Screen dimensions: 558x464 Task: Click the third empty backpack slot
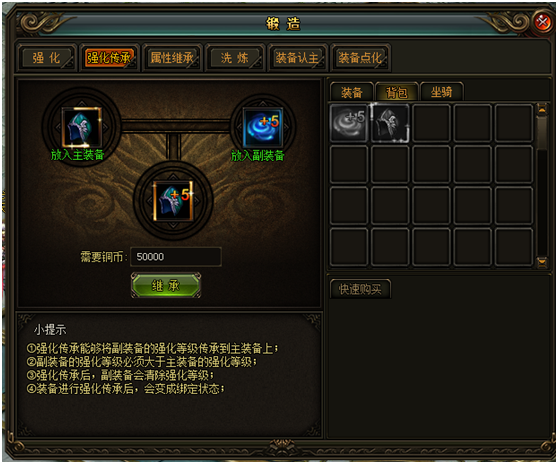[431, 123]
